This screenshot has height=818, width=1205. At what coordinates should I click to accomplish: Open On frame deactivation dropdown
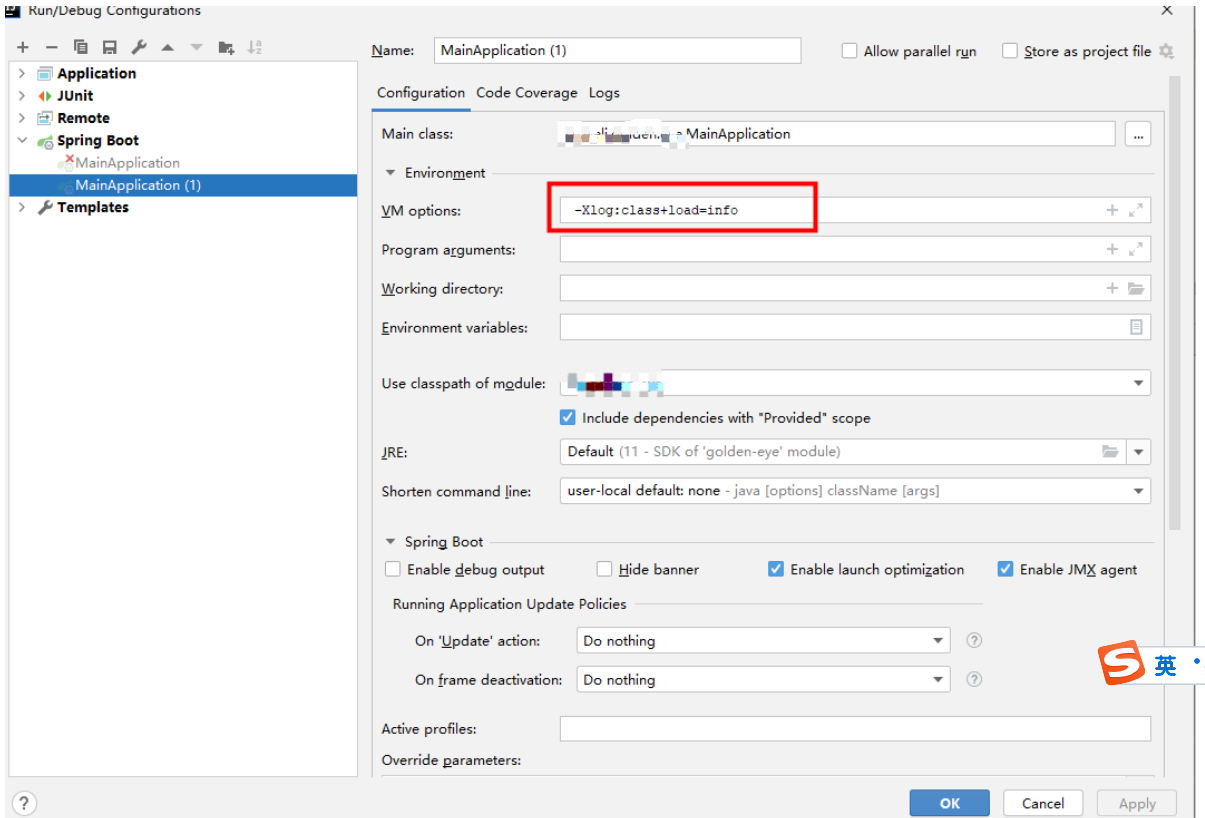(938, 679)
